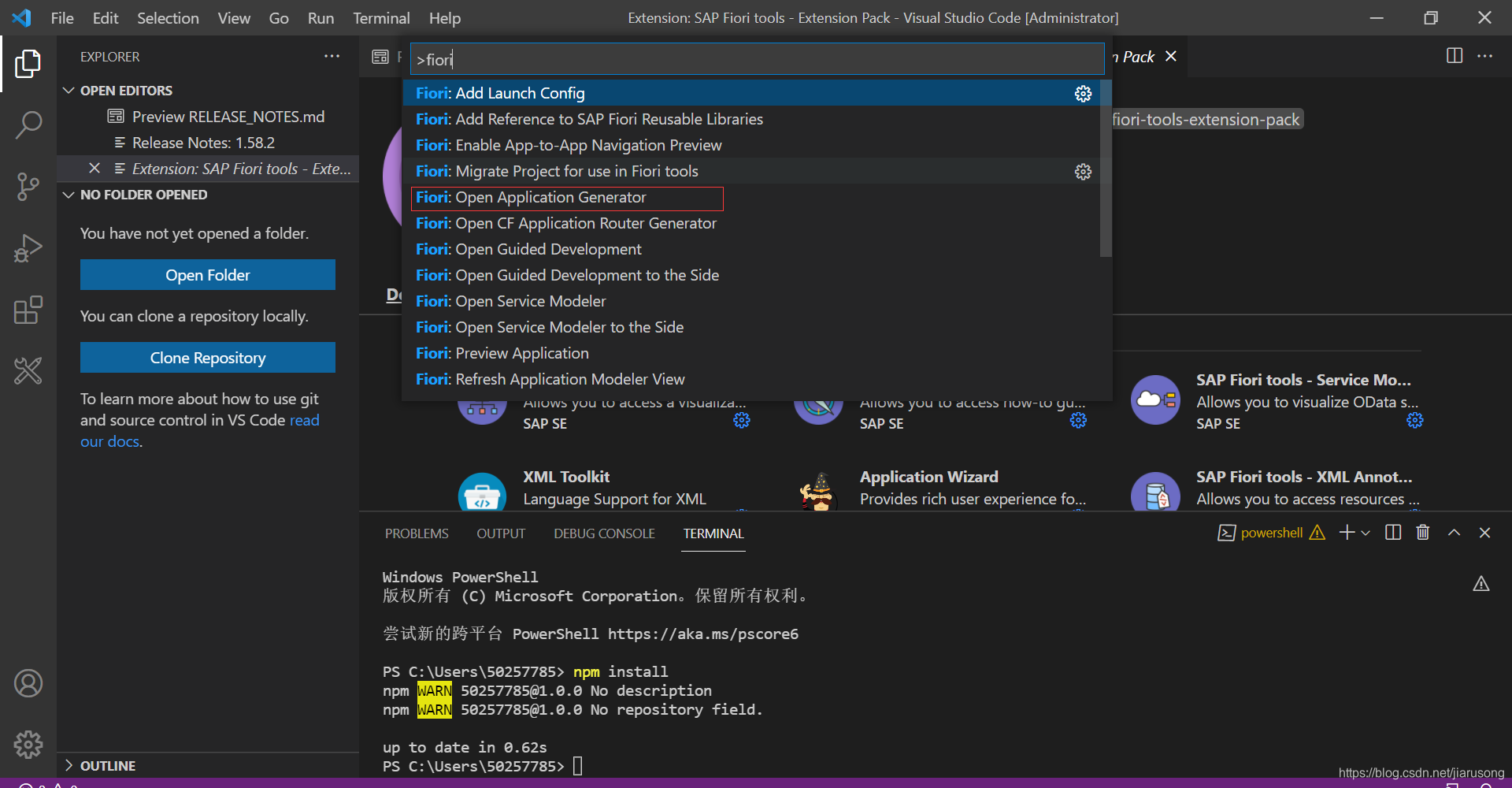Open editor more actions ellipsis
This screenshot has width=1512, height=788.
[x=1484, y=56]
